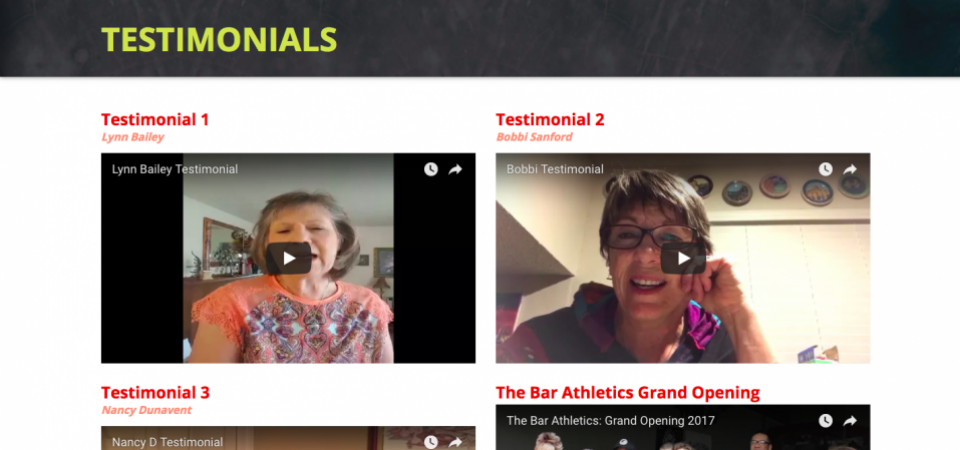960x450 pixels.
Task: Click The Bar Athletics Grand Opening heading
Action: pyautogui.click(x=628, y=392)
